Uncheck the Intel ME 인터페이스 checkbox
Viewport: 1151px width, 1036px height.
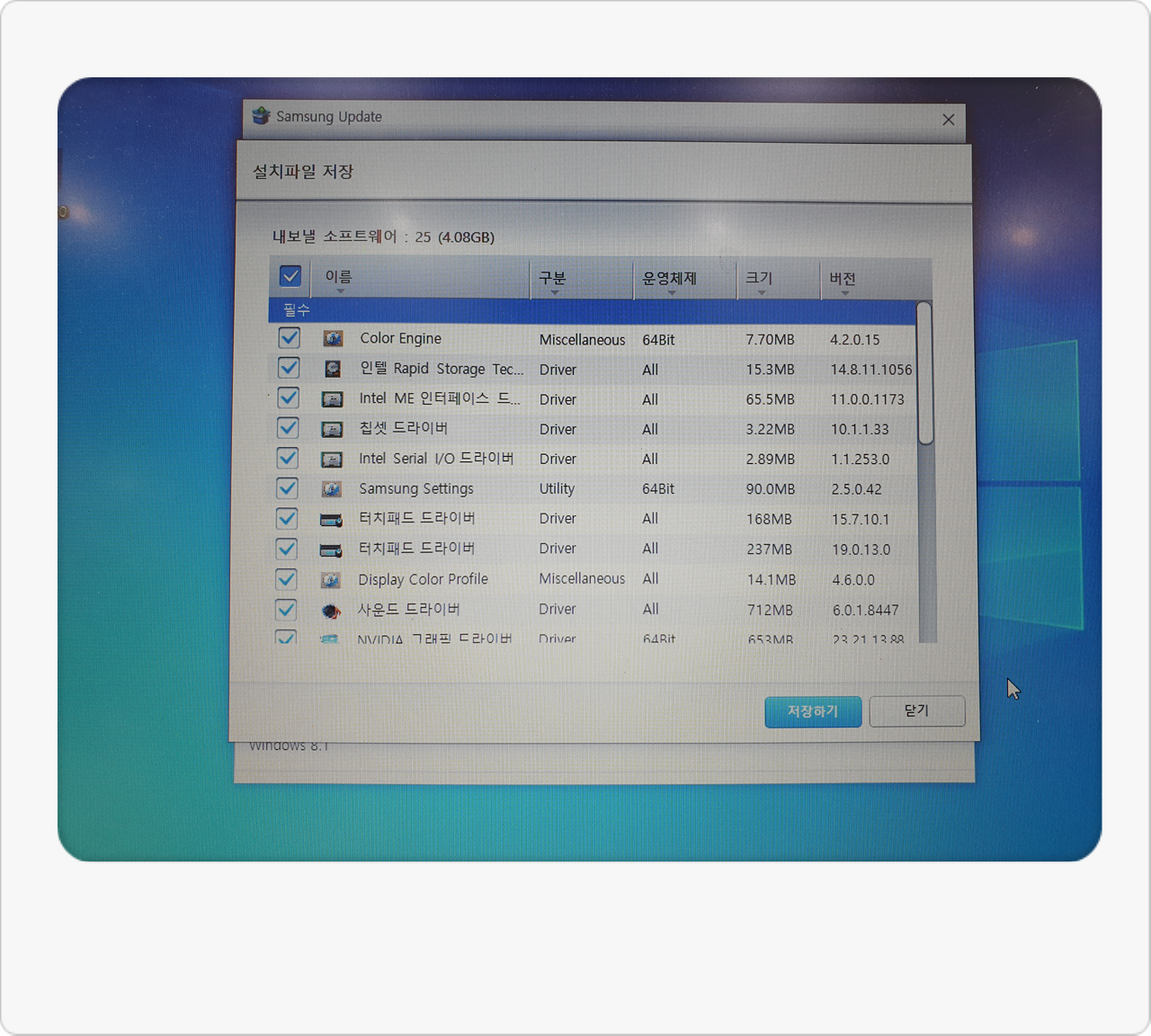coord(289,397)
